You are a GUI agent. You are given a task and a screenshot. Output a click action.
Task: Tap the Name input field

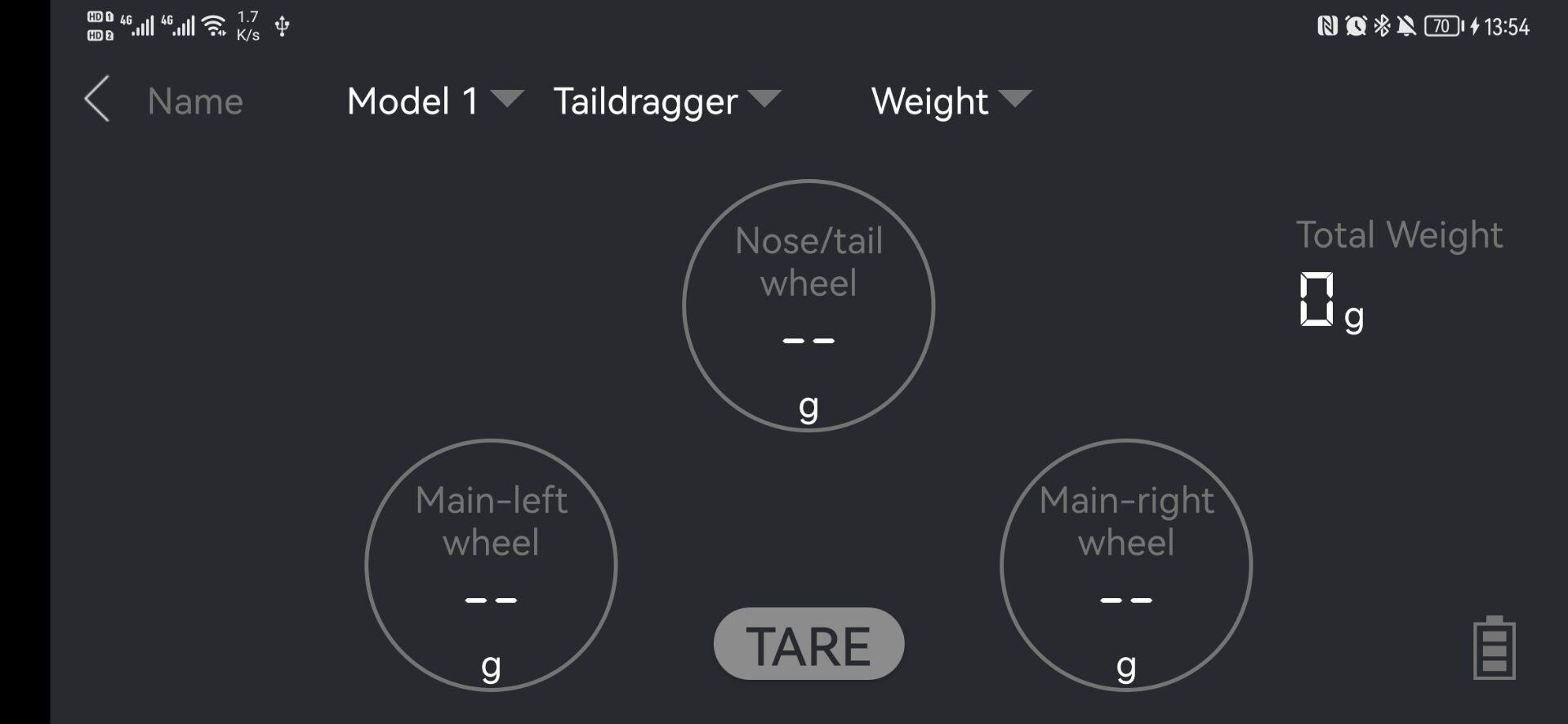tap(195, 101)
